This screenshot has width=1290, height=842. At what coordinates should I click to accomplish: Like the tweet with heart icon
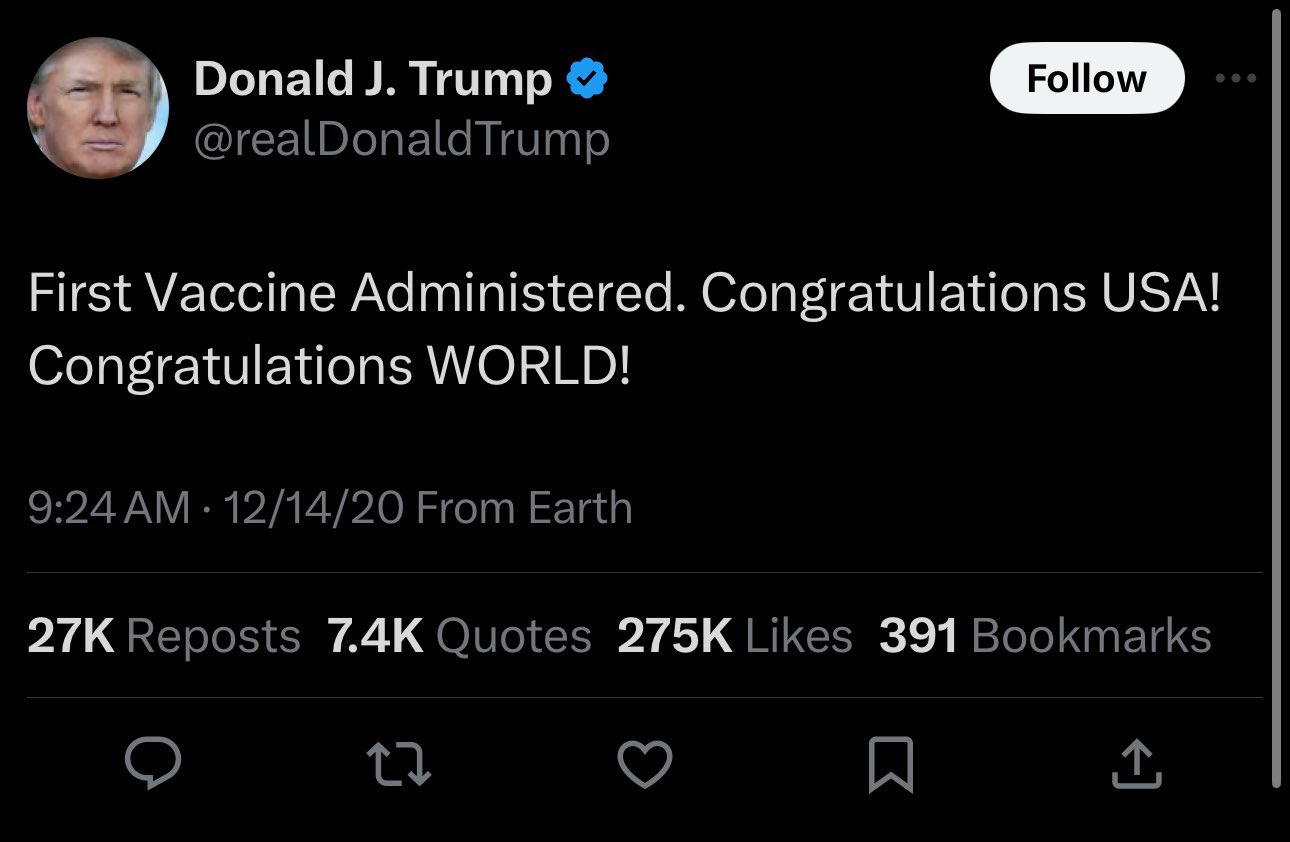pyautogui.click(x=644, y=765)
